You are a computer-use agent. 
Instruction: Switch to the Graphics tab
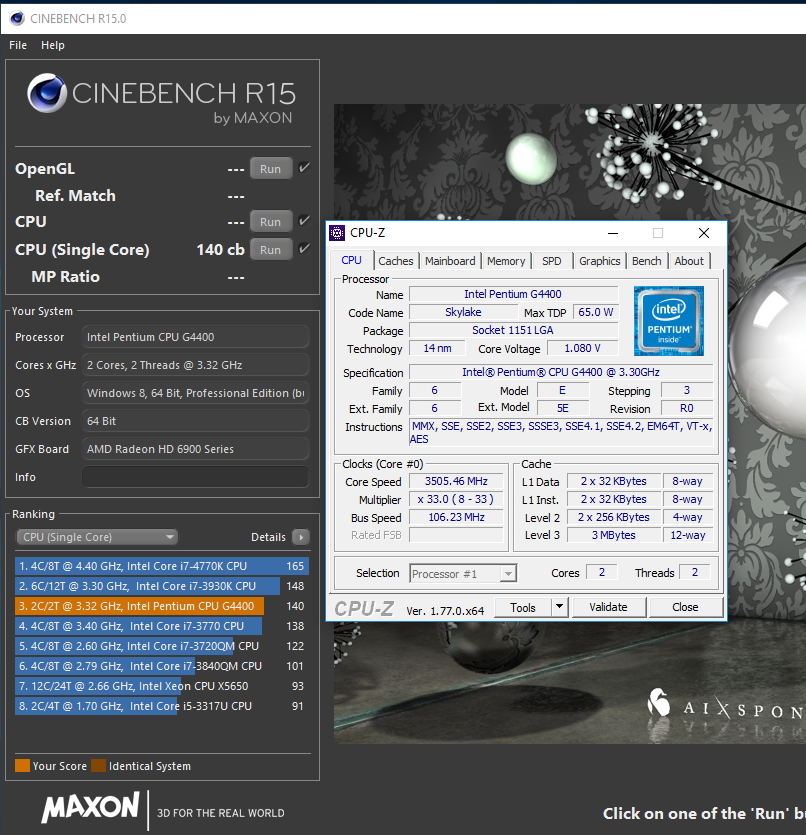click(599, 261)
